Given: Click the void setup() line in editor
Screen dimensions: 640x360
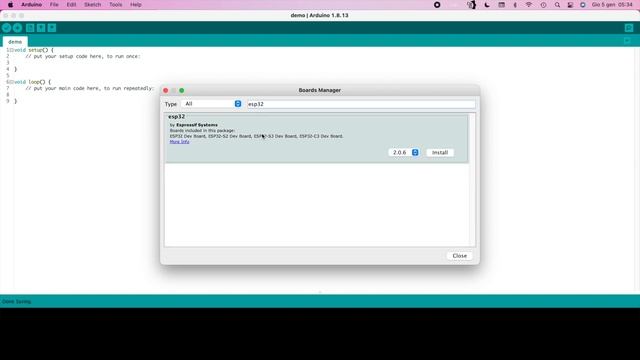Looking at the screenshot, I should 34,50.
